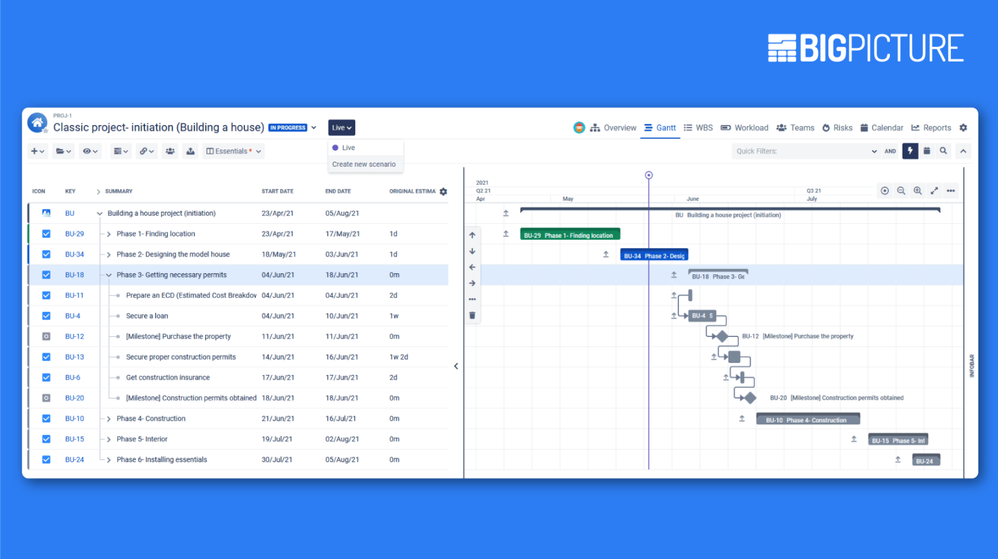Expand Phase 2- Designing the model house

[x=109, y=255]
